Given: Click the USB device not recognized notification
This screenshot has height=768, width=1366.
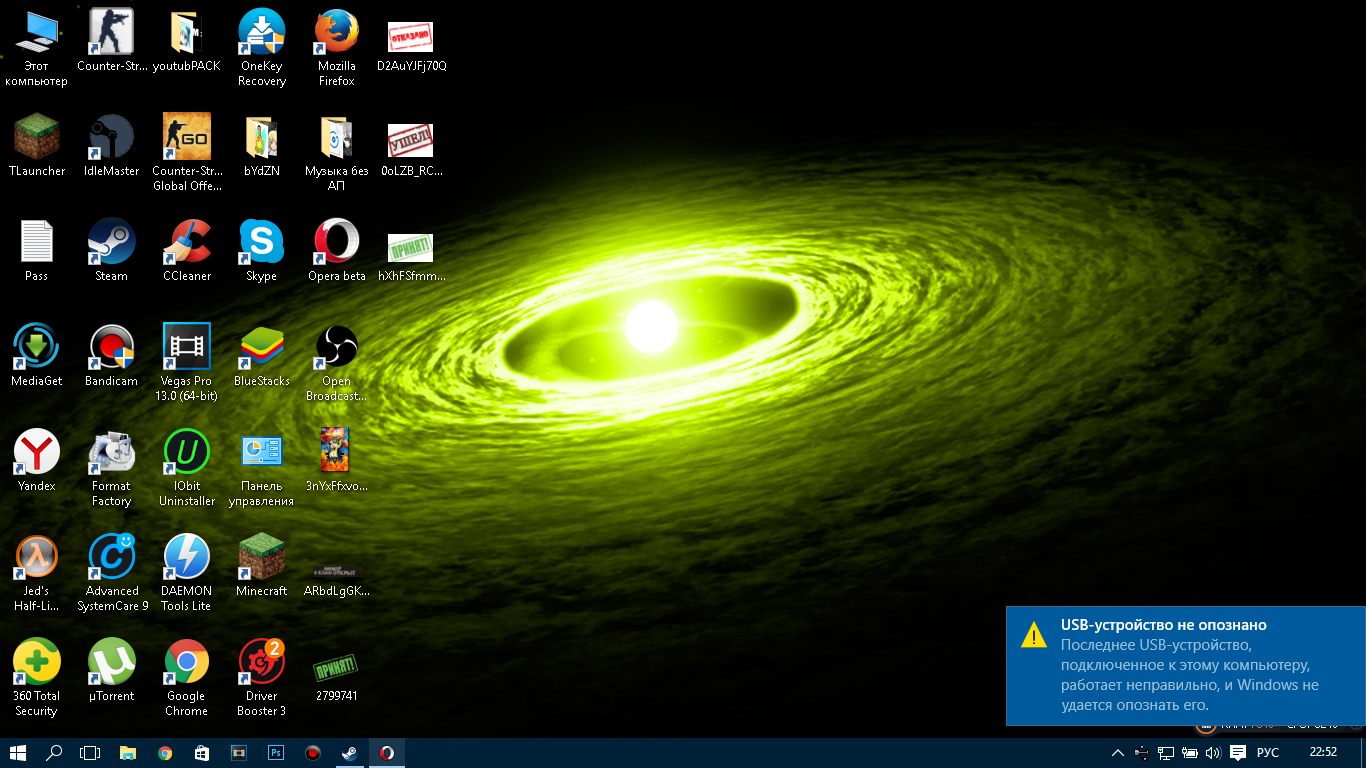Looking at the screenshot, I should (1186, 665).
